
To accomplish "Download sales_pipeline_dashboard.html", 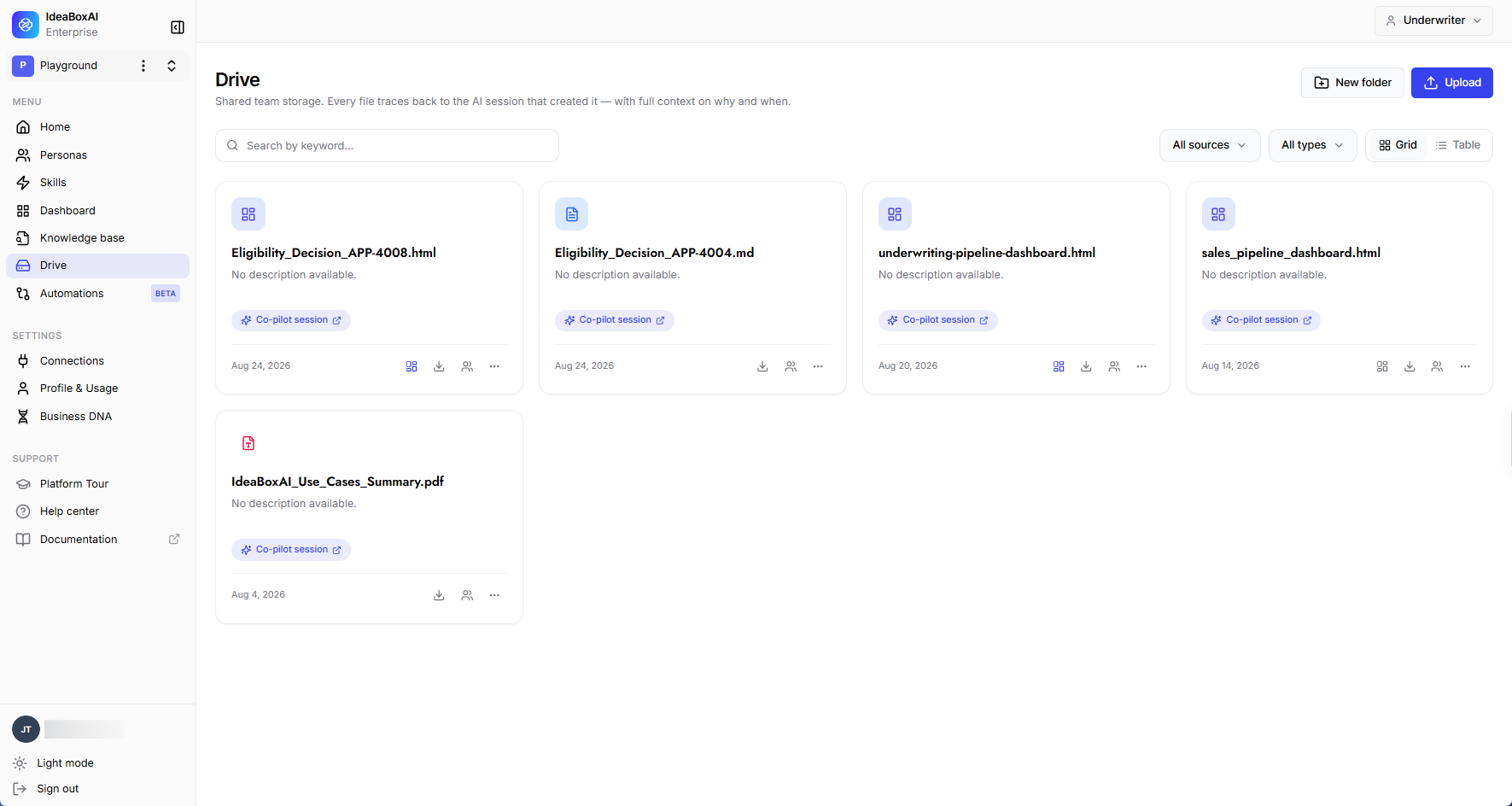I will tap(1410, 366).
